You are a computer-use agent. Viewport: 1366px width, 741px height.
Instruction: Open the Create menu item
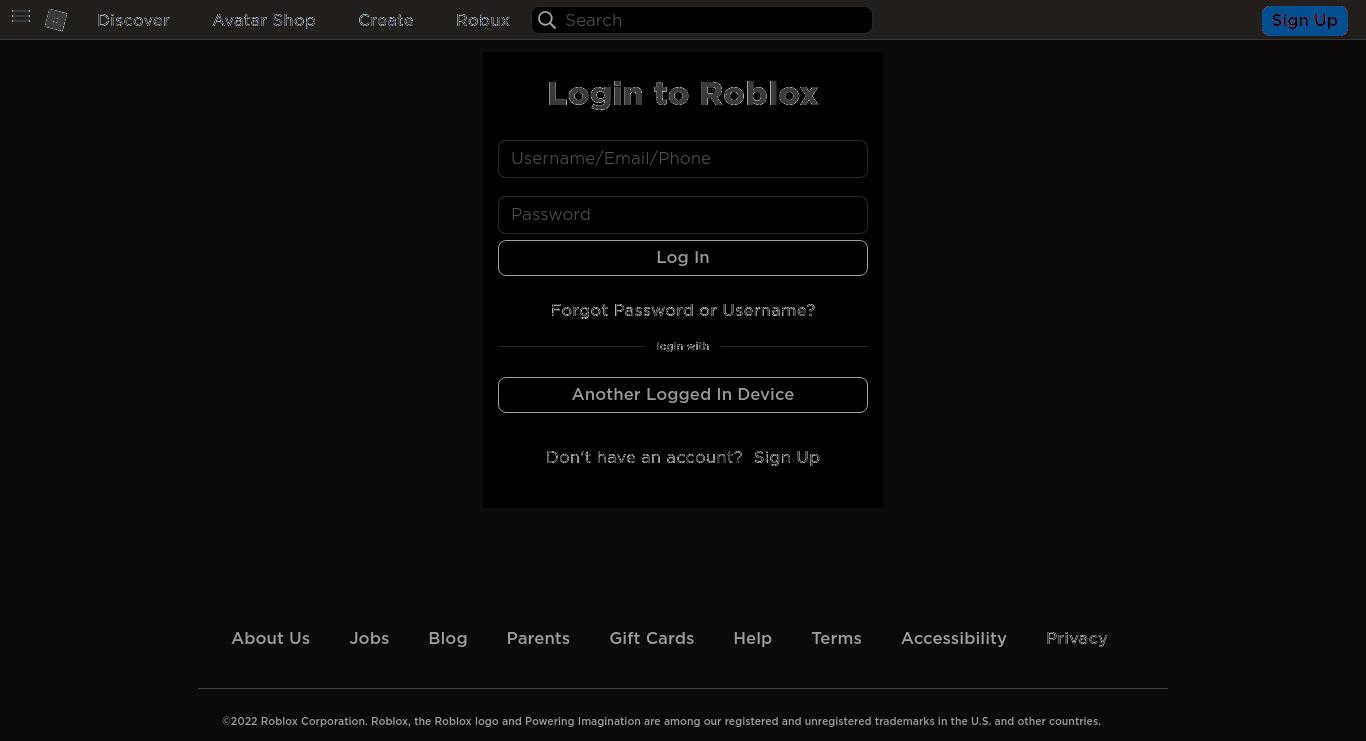(386, 20)
